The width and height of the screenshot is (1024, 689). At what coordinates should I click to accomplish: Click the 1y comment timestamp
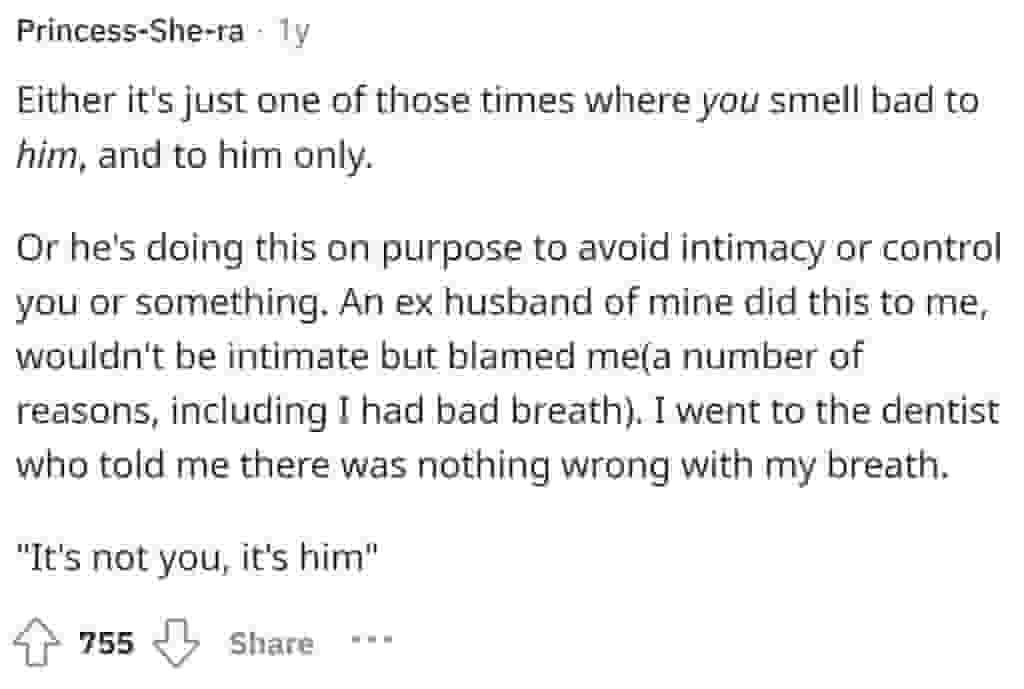click(x=294, y=32)
